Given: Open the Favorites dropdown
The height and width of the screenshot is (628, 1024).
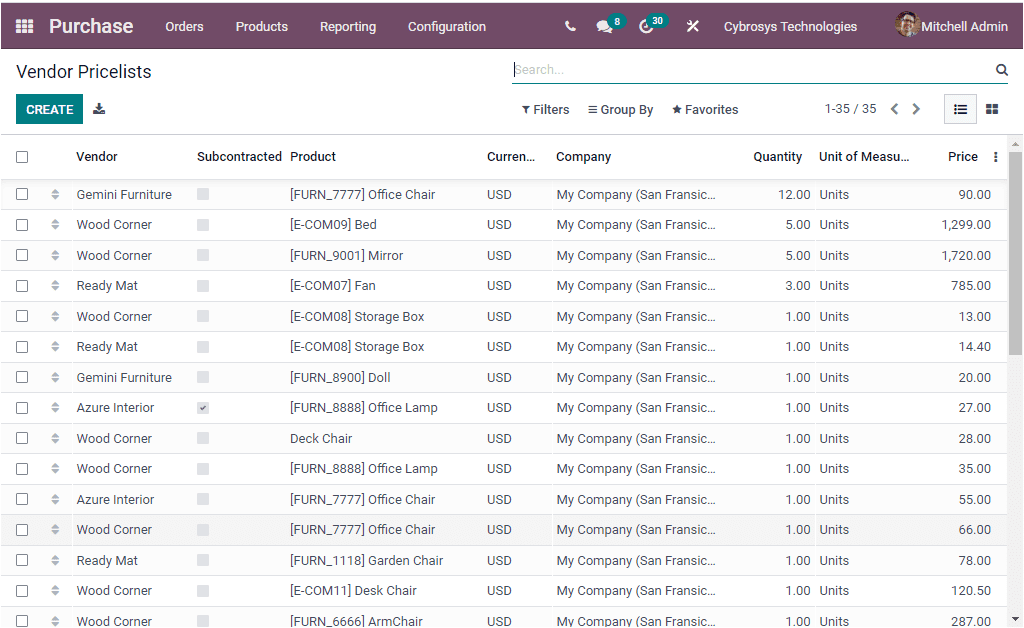Looking at the screenshot, I should point(704,109).
